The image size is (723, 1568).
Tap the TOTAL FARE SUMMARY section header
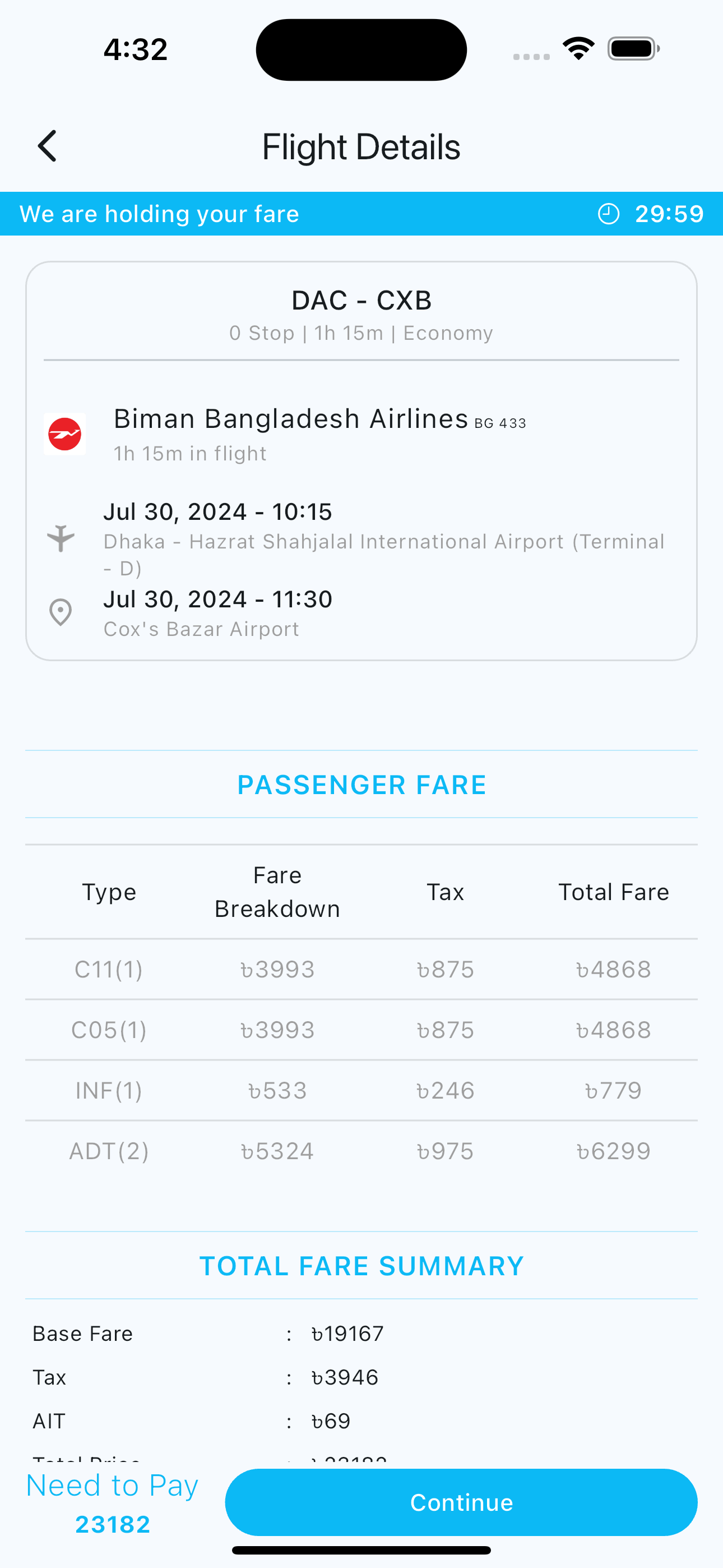click(361, 1266)
